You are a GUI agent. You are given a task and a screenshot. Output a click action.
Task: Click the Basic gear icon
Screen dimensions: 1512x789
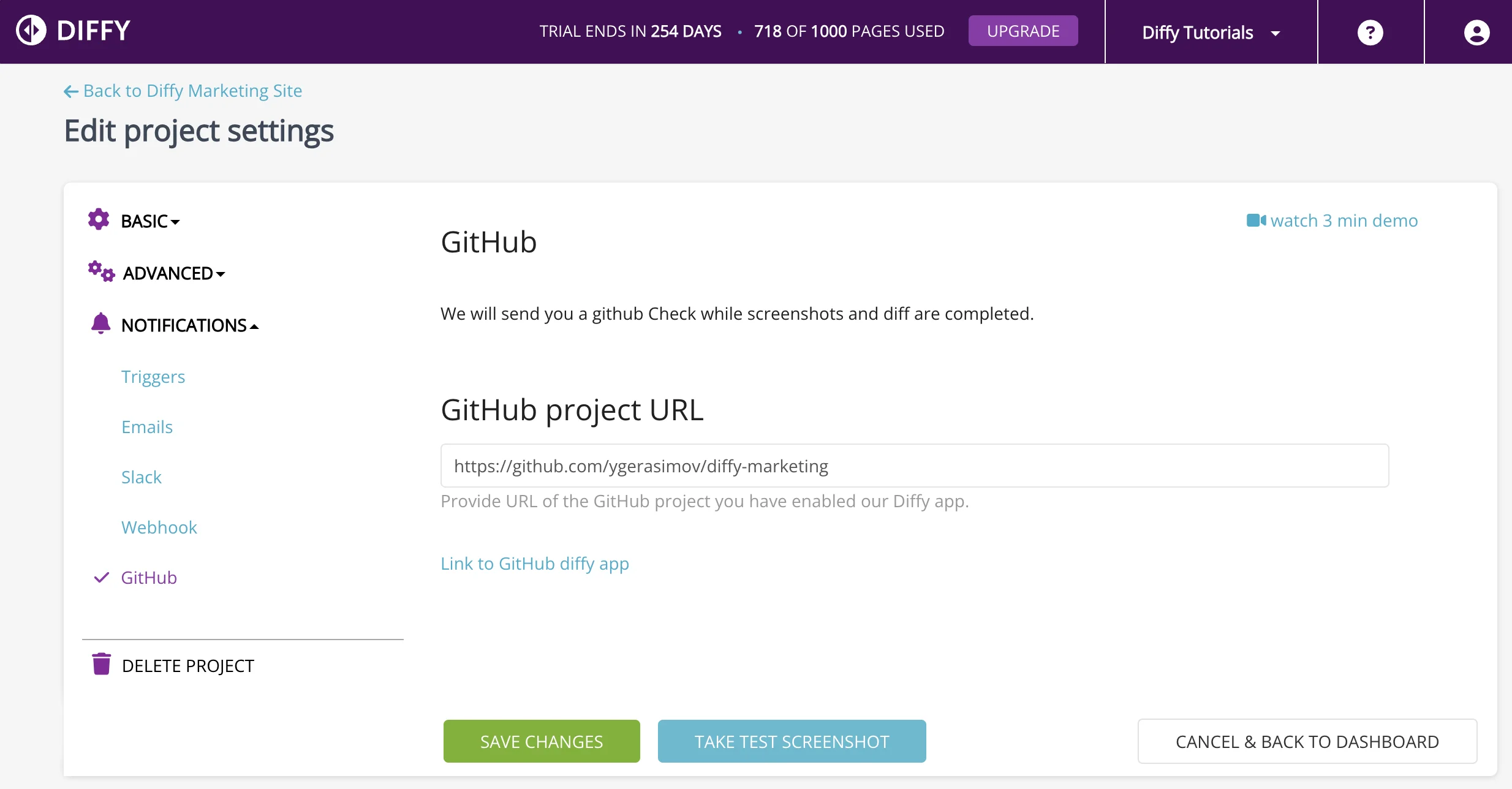(99, 219)
